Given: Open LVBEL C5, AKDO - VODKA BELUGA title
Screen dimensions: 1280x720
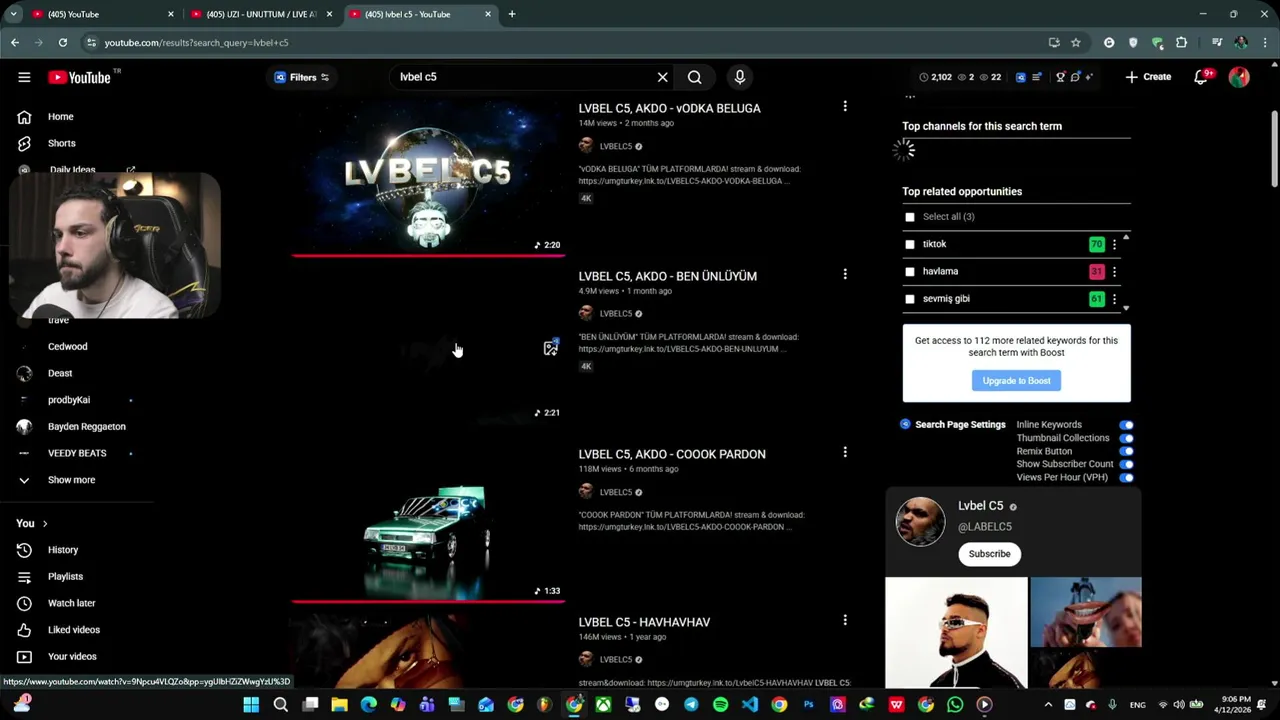Looking at the screenshot, I should [669, 108].
